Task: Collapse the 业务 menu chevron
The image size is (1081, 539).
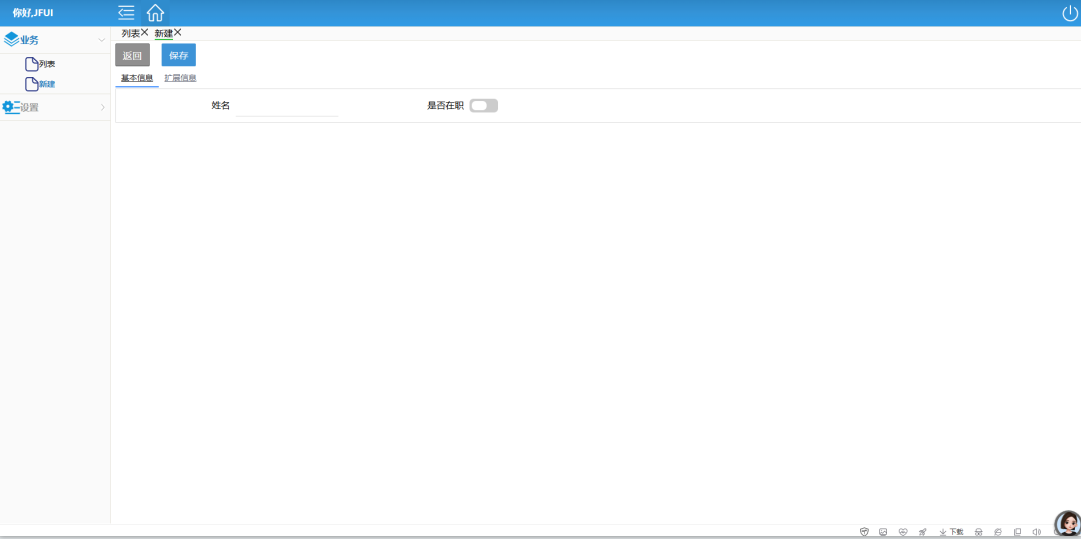Action: click(x=101, y=40)
